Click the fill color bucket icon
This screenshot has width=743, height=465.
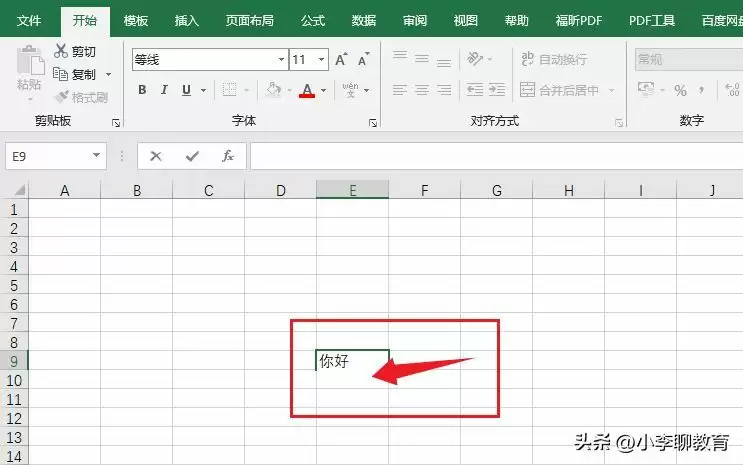click(273, 90)
